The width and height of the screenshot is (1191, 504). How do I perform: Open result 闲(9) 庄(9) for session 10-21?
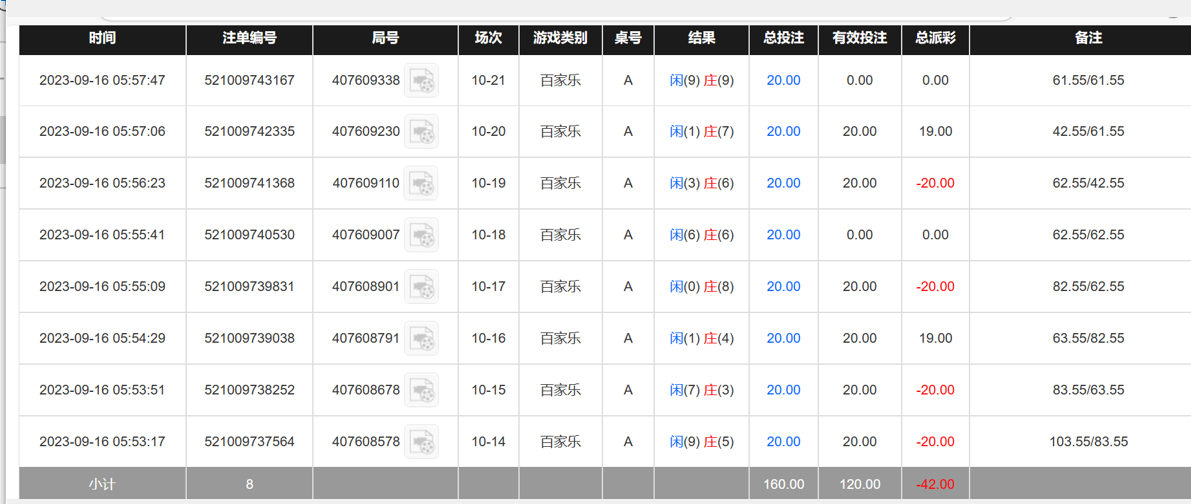[701, 81]
